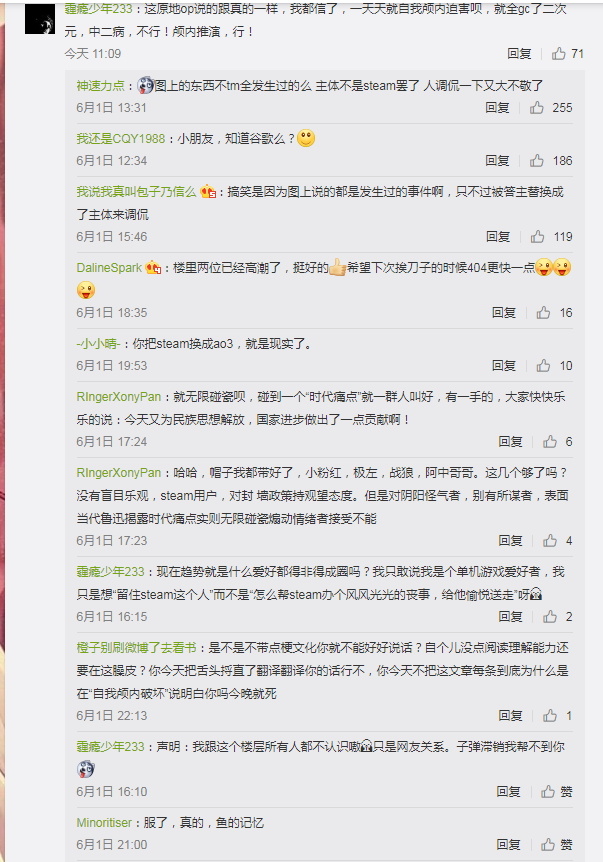This screenshot has width=603, height=862.
Task: Open 霾瘾少年233's avatar image
Action: click(40, 20)
